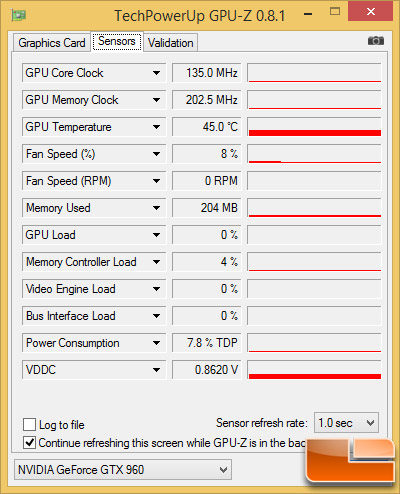
Task: Open the Power Consumption dropdown arrow
Action: pos(156,343)
